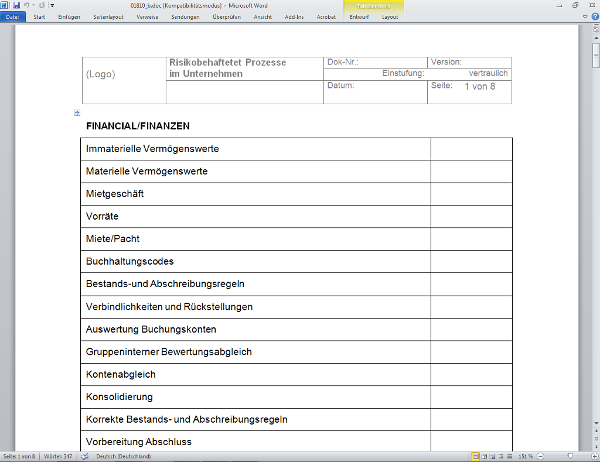
Task: Click the Undo icon in title bar
Action: click(27, 5)
